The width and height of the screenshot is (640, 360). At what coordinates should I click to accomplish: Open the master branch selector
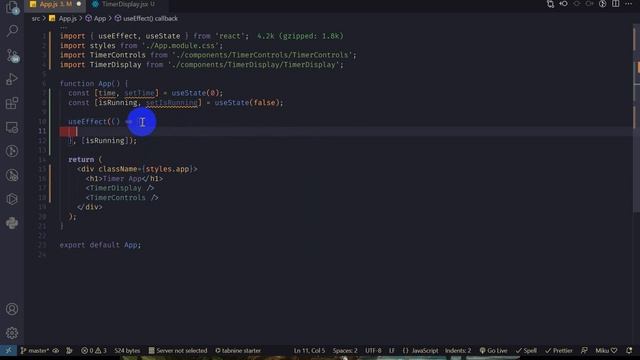[35, 351]
